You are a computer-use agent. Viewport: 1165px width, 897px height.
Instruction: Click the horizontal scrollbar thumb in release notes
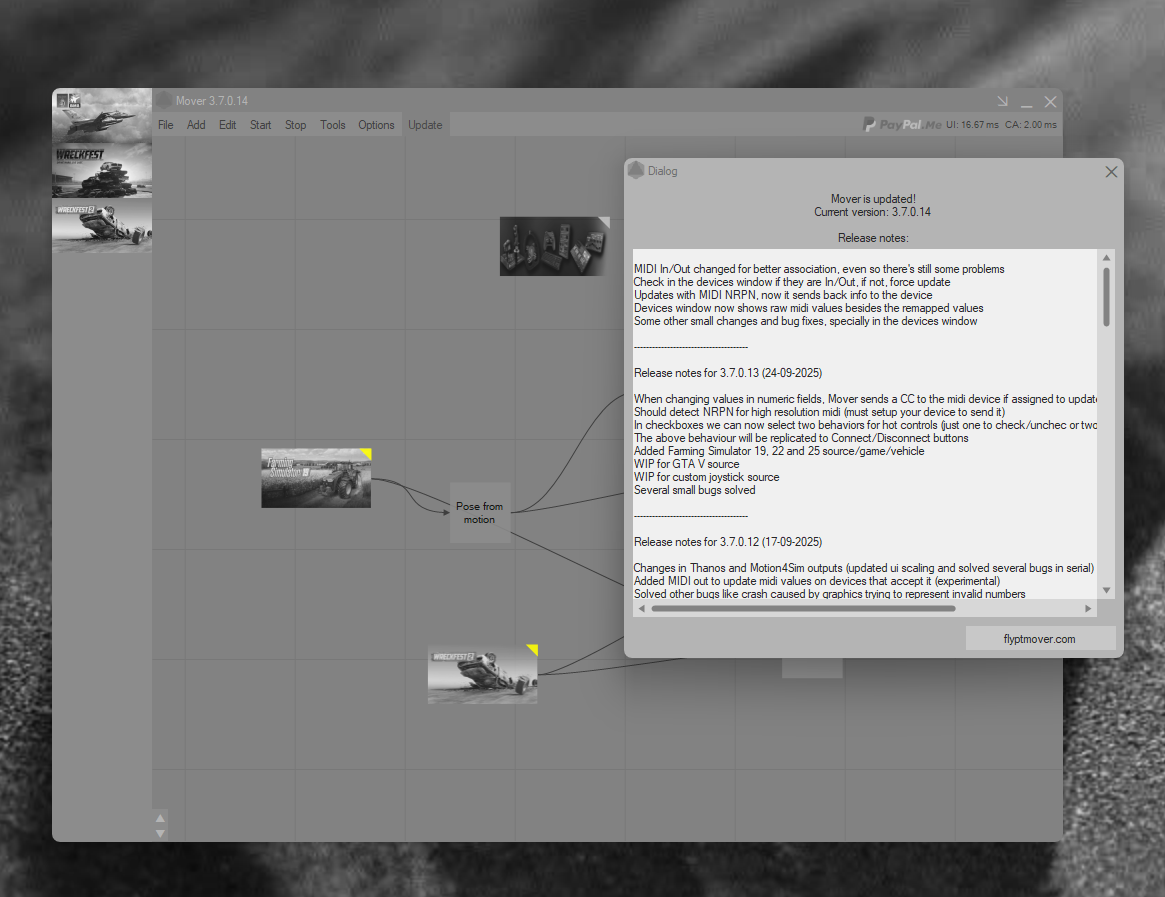pos(803,608)
